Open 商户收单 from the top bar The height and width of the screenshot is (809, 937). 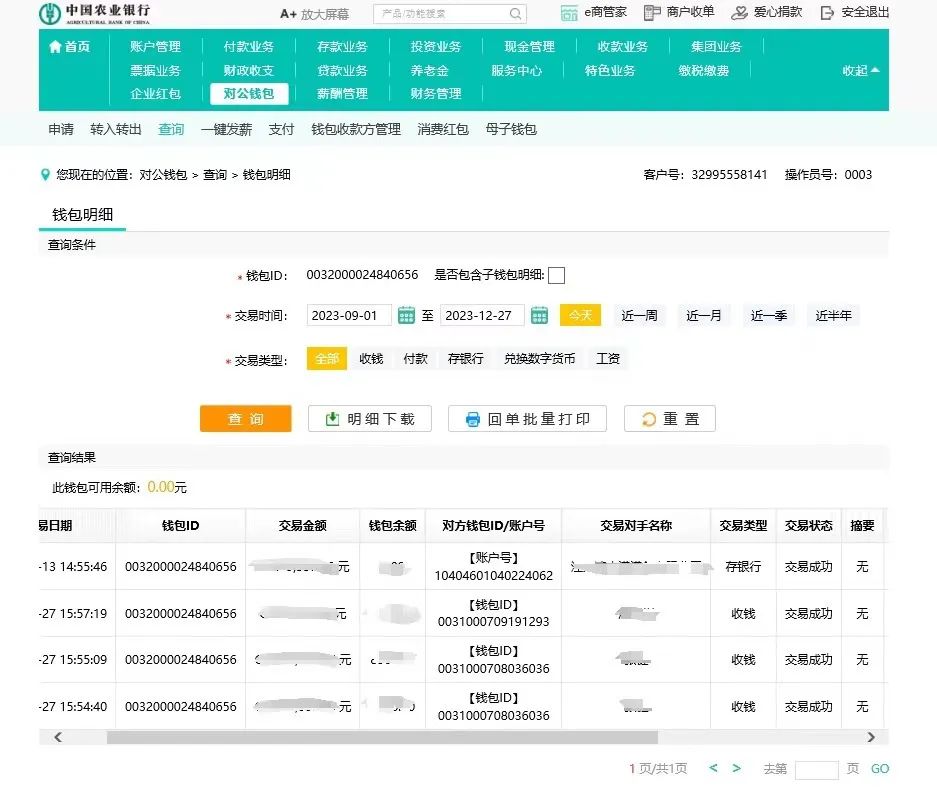click(679, 13)
